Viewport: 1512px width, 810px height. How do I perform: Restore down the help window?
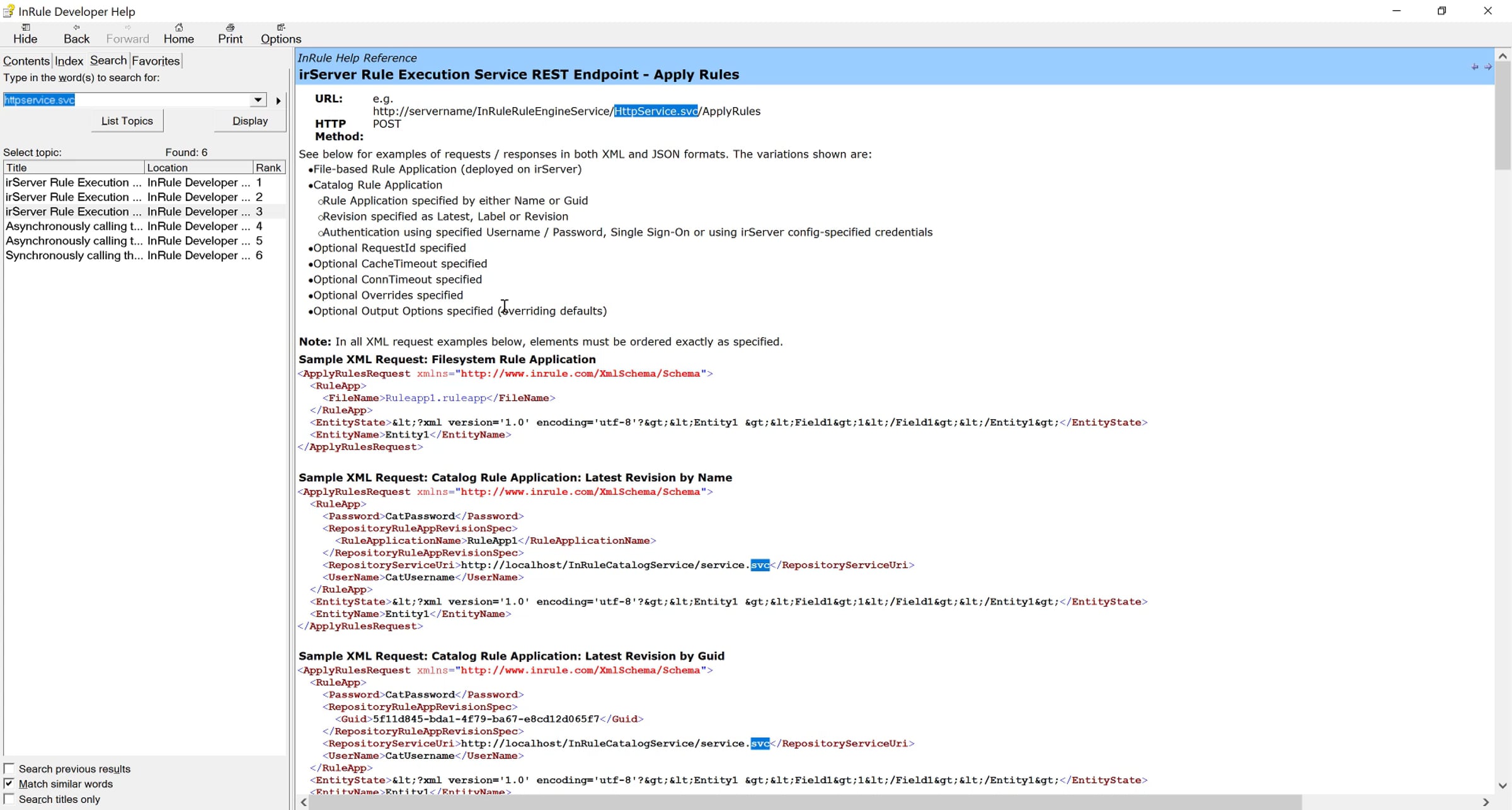pos(1441,11)
